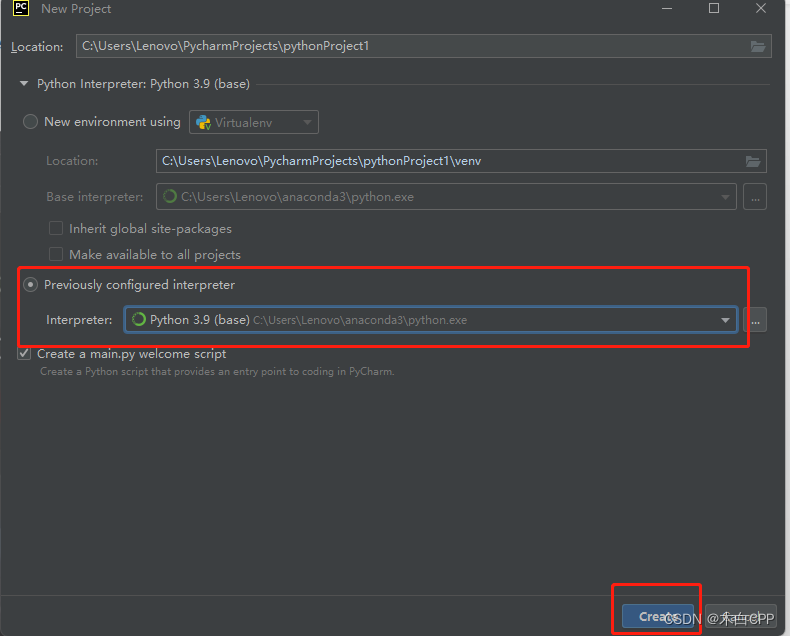Select Previously configured interpreter radio button
Image resolution: width=790 pixels, height=636 pixels.
pyautogui.click(x=30, y=285)
